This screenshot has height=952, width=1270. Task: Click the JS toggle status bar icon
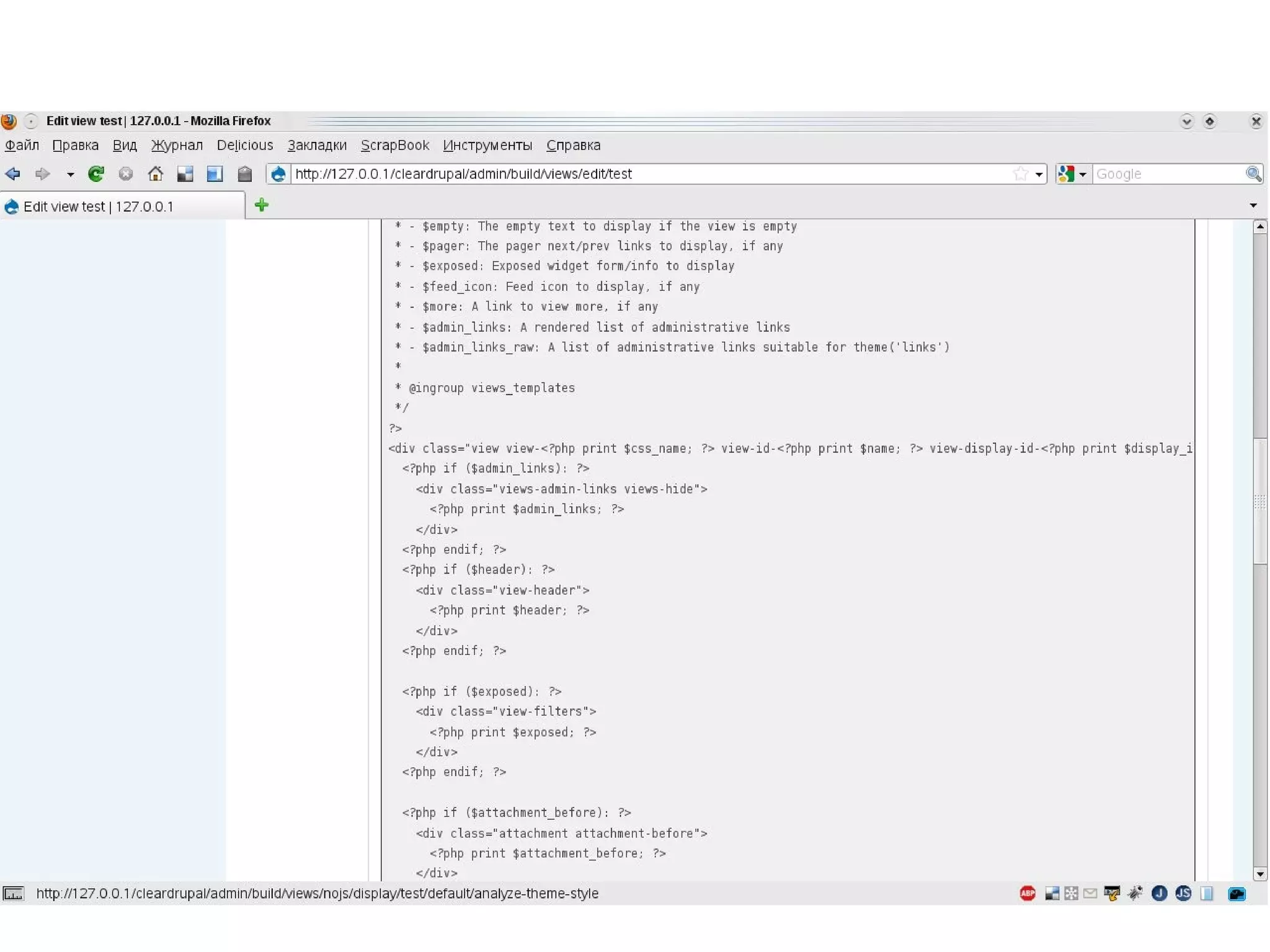pyautogui.click(x=1183, y=894)
